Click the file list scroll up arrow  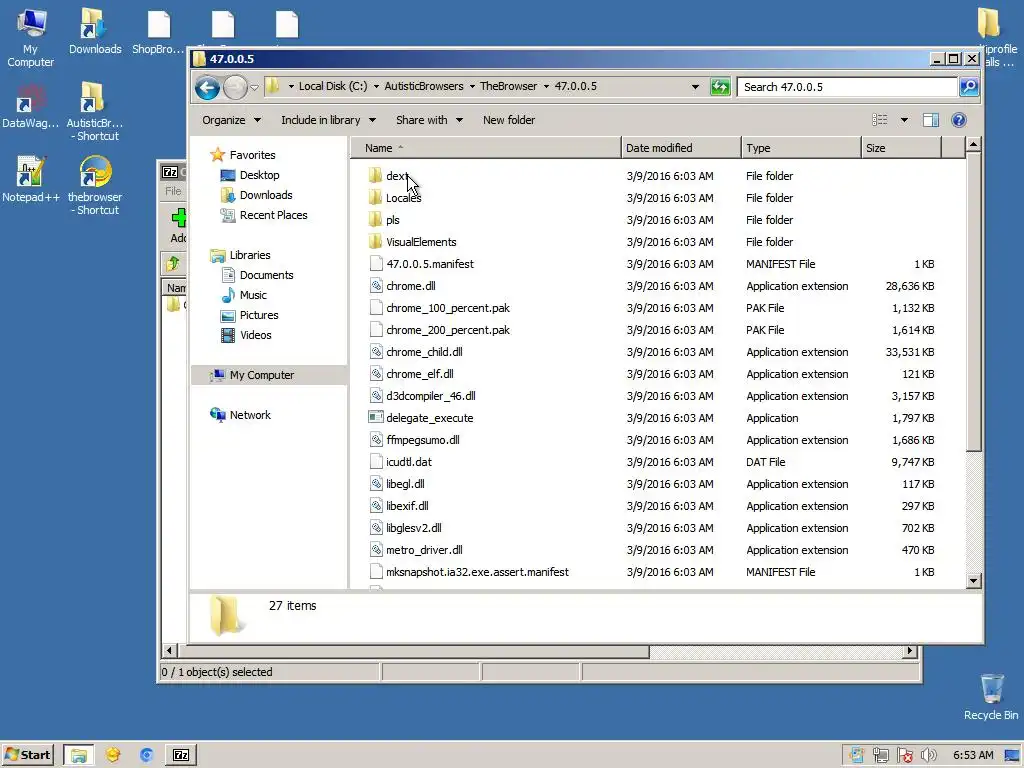point(974,145)
